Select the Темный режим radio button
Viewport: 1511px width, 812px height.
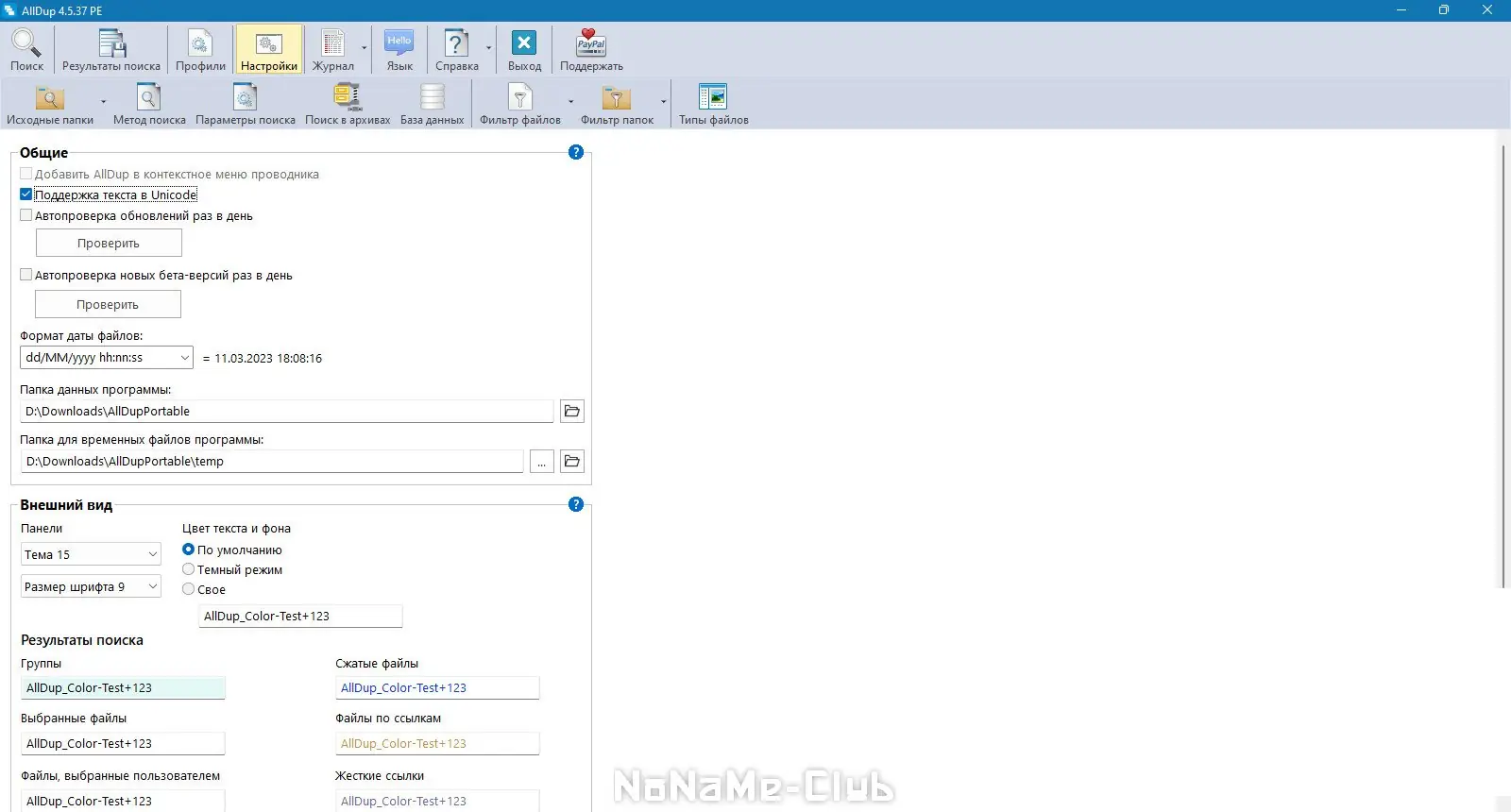(x=189, y=569)
